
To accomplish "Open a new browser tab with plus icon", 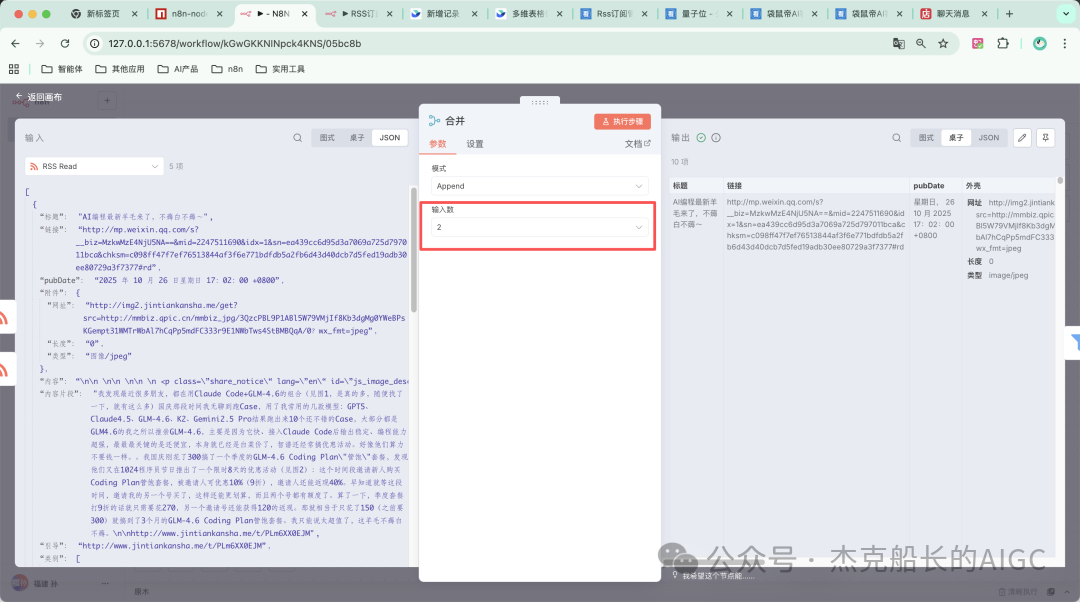I will 1009,14.
